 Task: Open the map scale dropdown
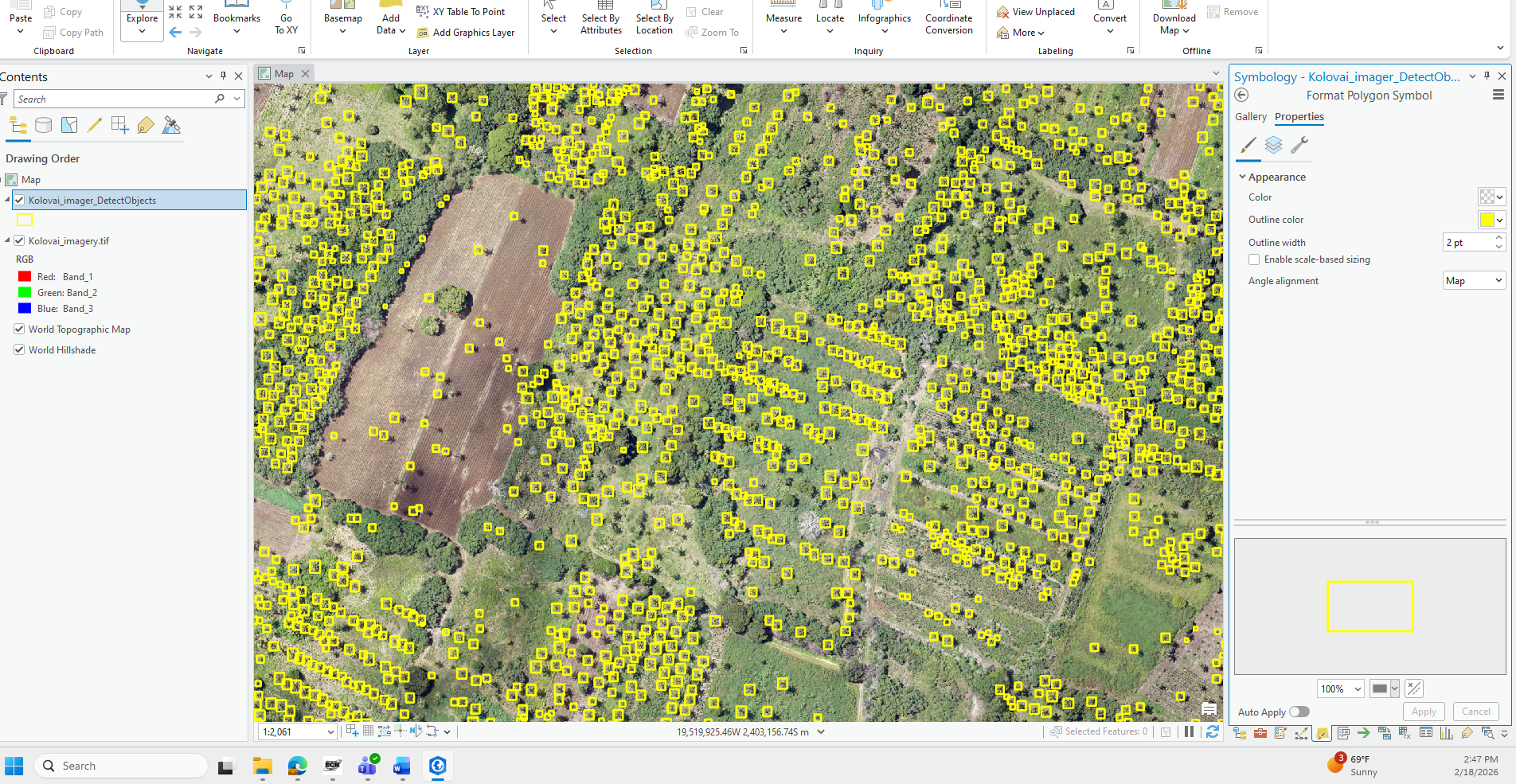[330, 732]
